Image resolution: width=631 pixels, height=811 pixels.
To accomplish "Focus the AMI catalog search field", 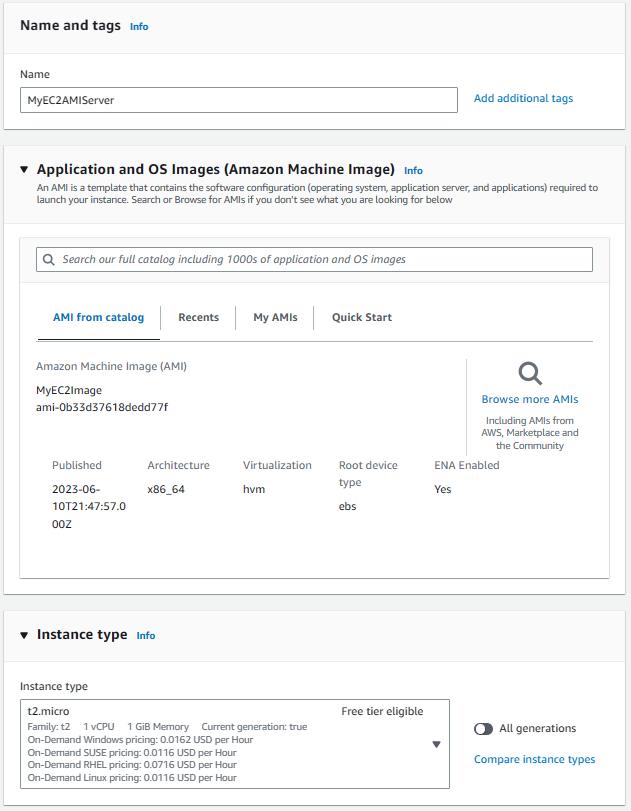I will [314, 260].
